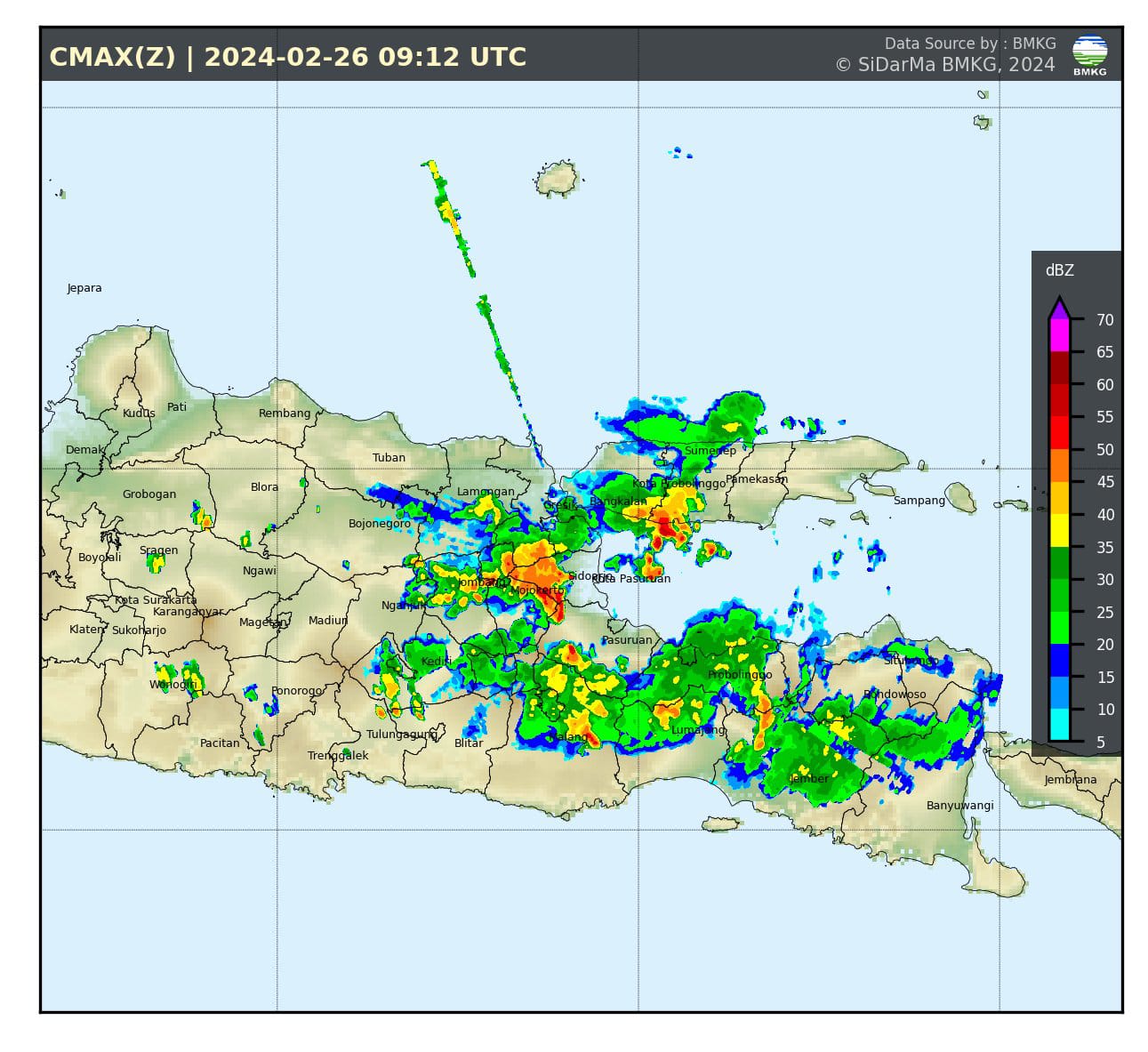Pick the cyan 5-10 dBZ legend swatch

[x=1058, y=725]
